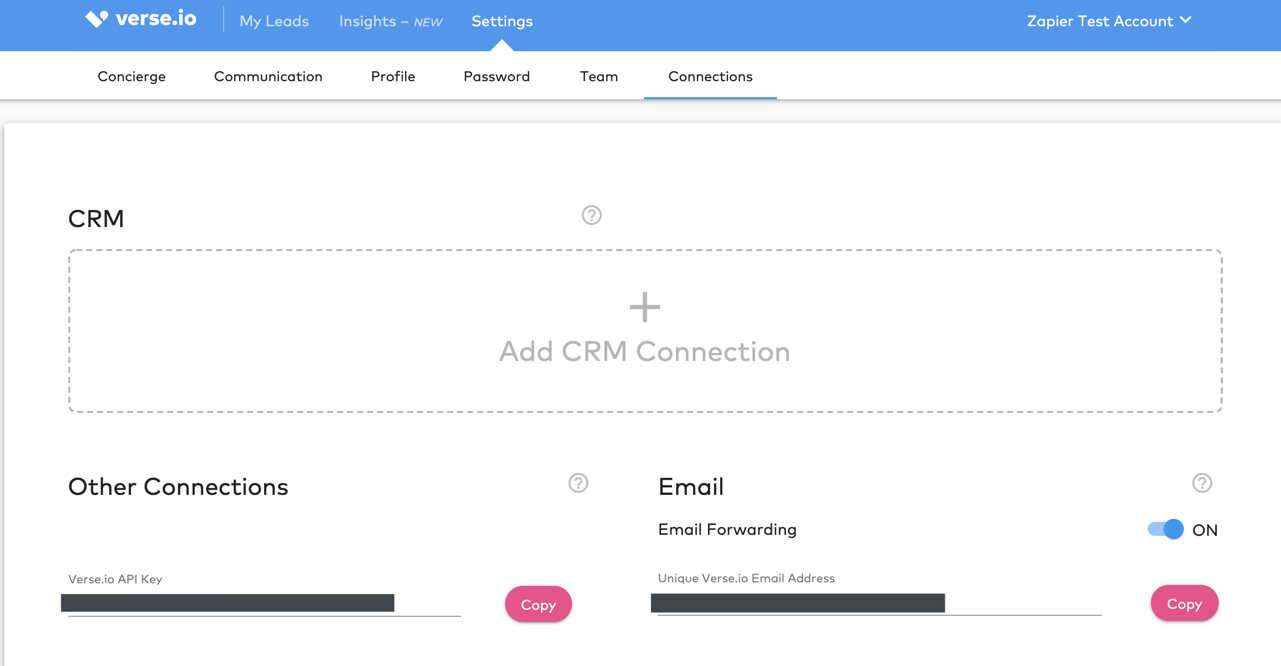Copy the Verse.io API Key

click(538, 604)
